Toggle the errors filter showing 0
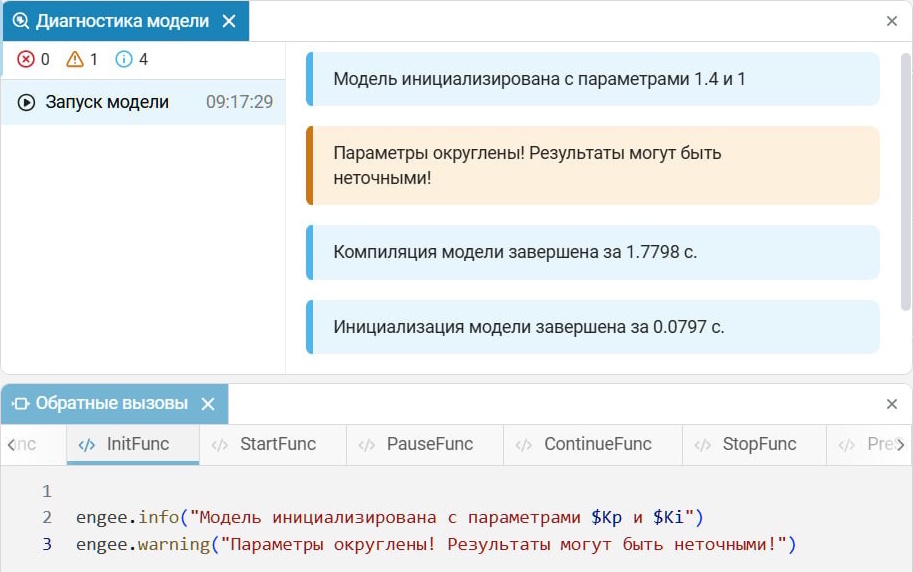The height and width of the screenshot is (572, 913). pos(33,60)
